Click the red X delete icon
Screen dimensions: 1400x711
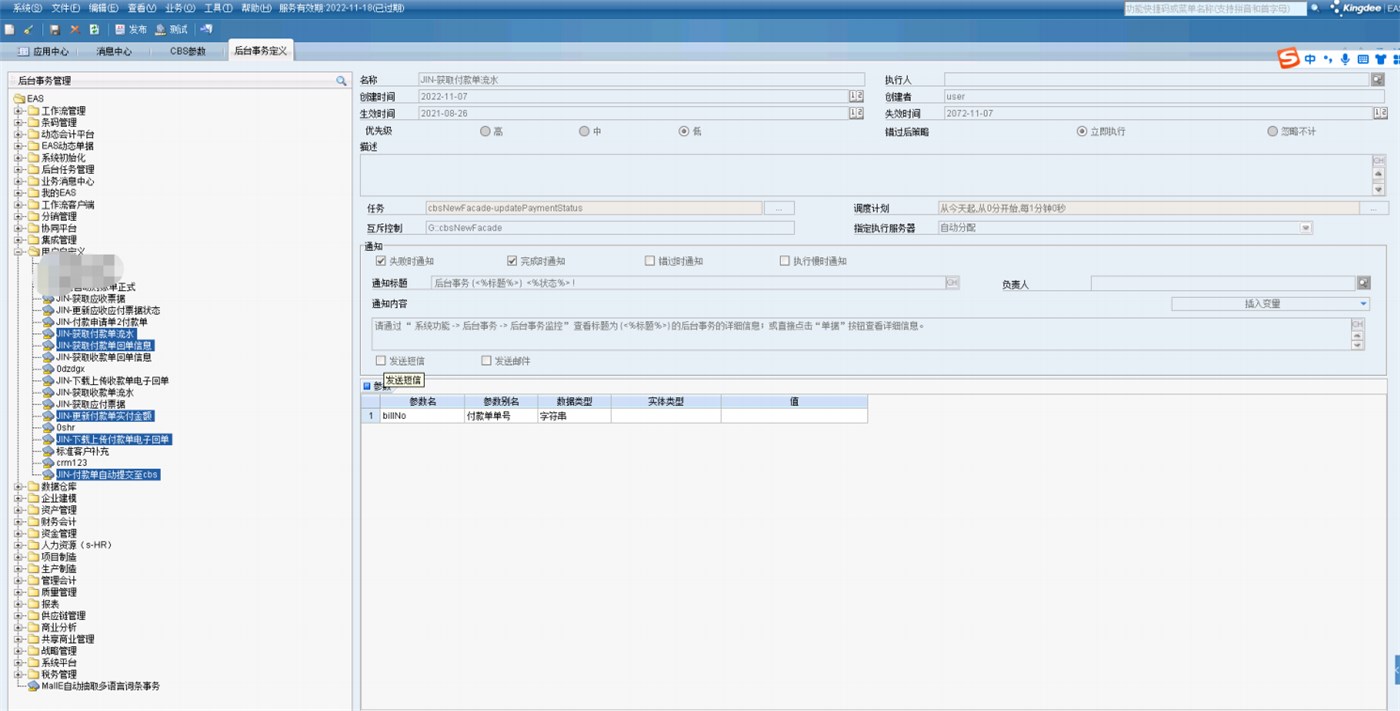tap(74, 30)
